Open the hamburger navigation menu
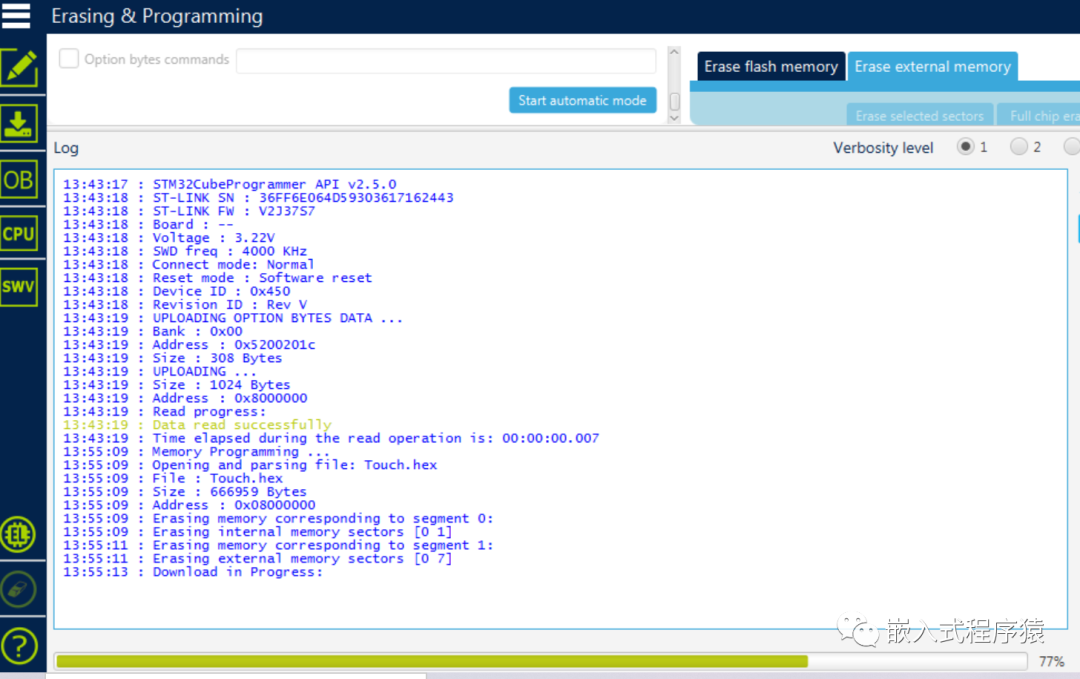This screenshot has width=1080, height=679. pos(16,15)
